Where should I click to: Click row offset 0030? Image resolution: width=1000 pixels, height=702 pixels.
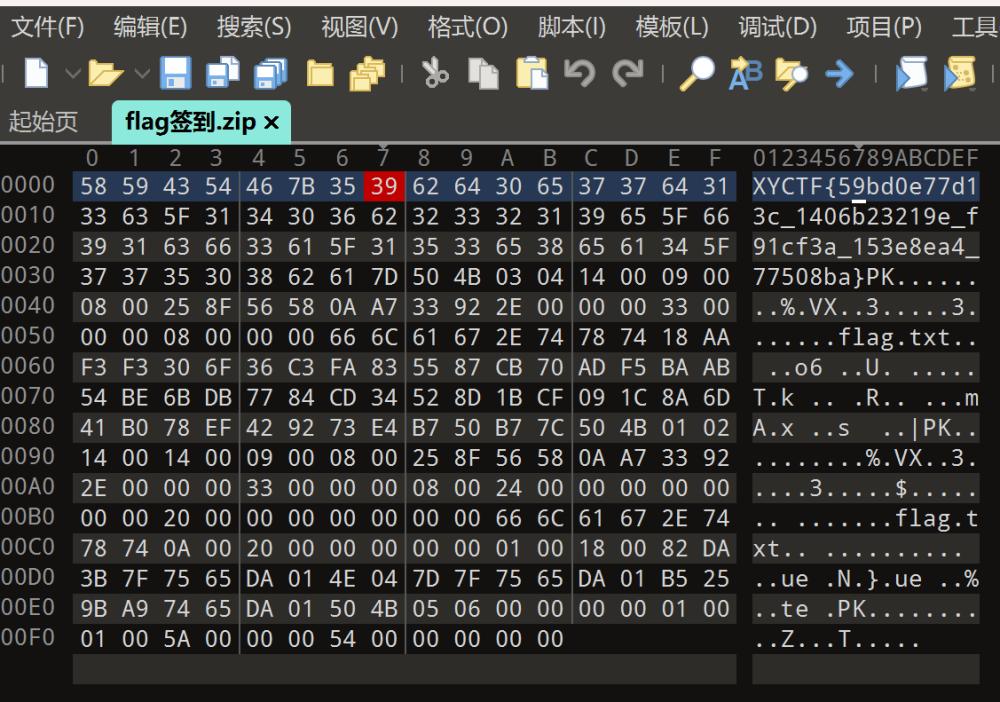(28, 275)
